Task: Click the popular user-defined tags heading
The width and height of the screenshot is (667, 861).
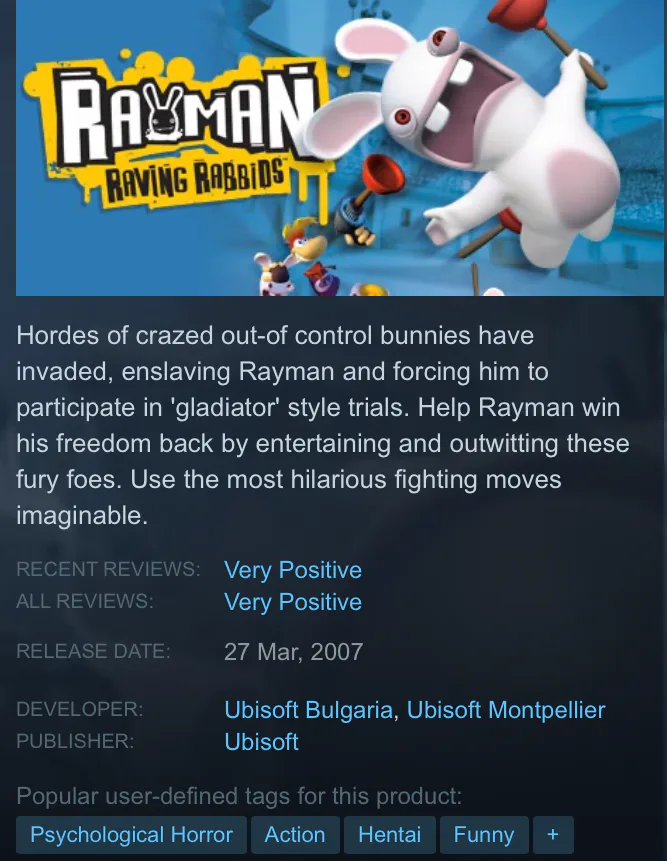Action: 239,796
